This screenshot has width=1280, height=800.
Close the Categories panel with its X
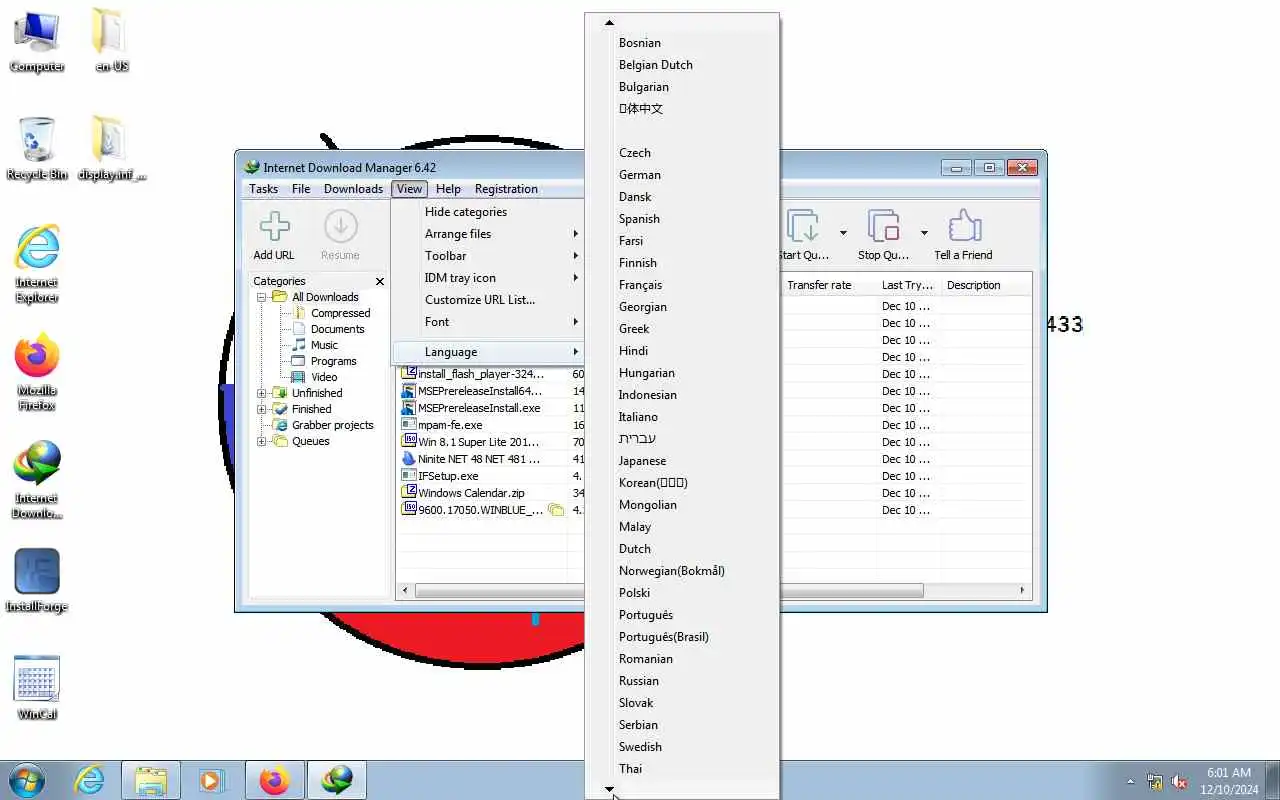379,282
